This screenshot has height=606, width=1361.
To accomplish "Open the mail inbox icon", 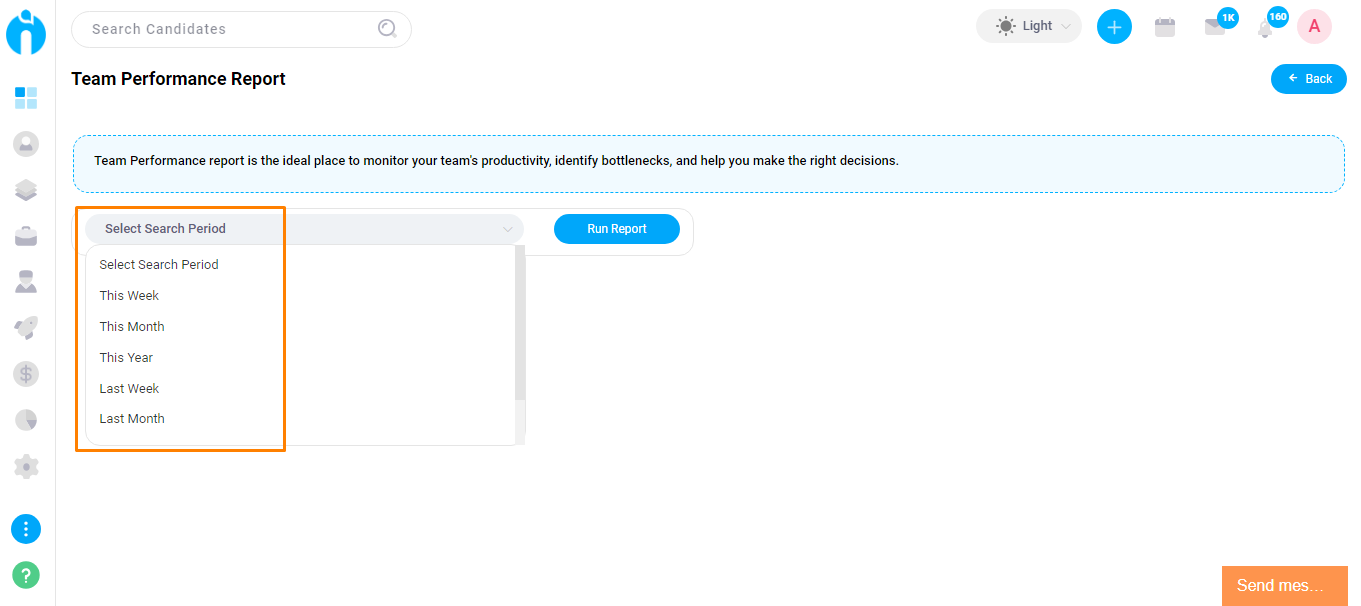I will [1216, 27].
